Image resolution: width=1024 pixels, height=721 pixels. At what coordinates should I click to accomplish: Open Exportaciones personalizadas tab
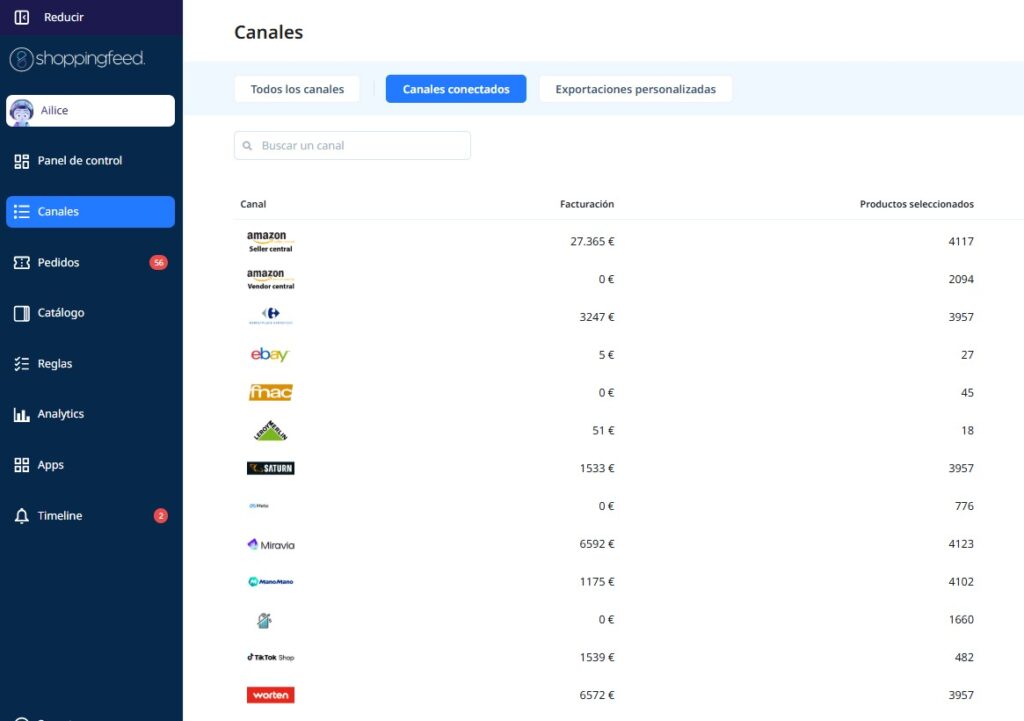pyautogui.click(x=635, y=89)
